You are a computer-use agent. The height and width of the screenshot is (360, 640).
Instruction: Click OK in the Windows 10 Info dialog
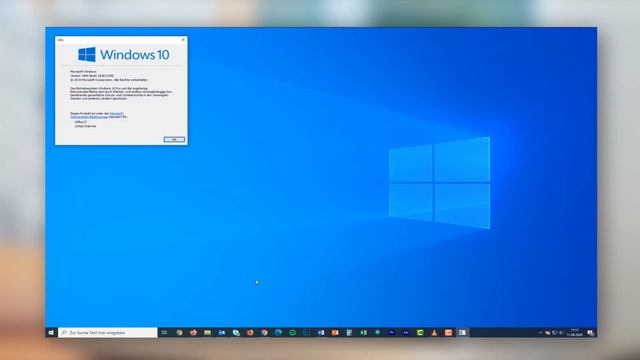point(174,140)
